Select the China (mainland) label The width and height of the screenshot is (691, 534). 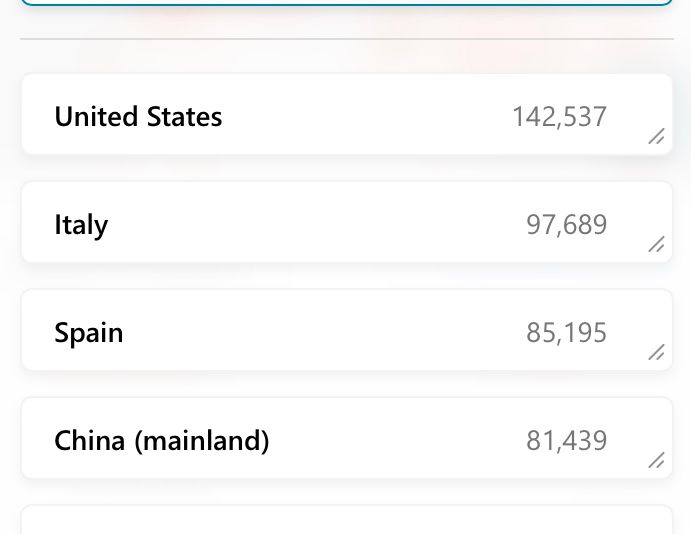click(x=161, y=441)
